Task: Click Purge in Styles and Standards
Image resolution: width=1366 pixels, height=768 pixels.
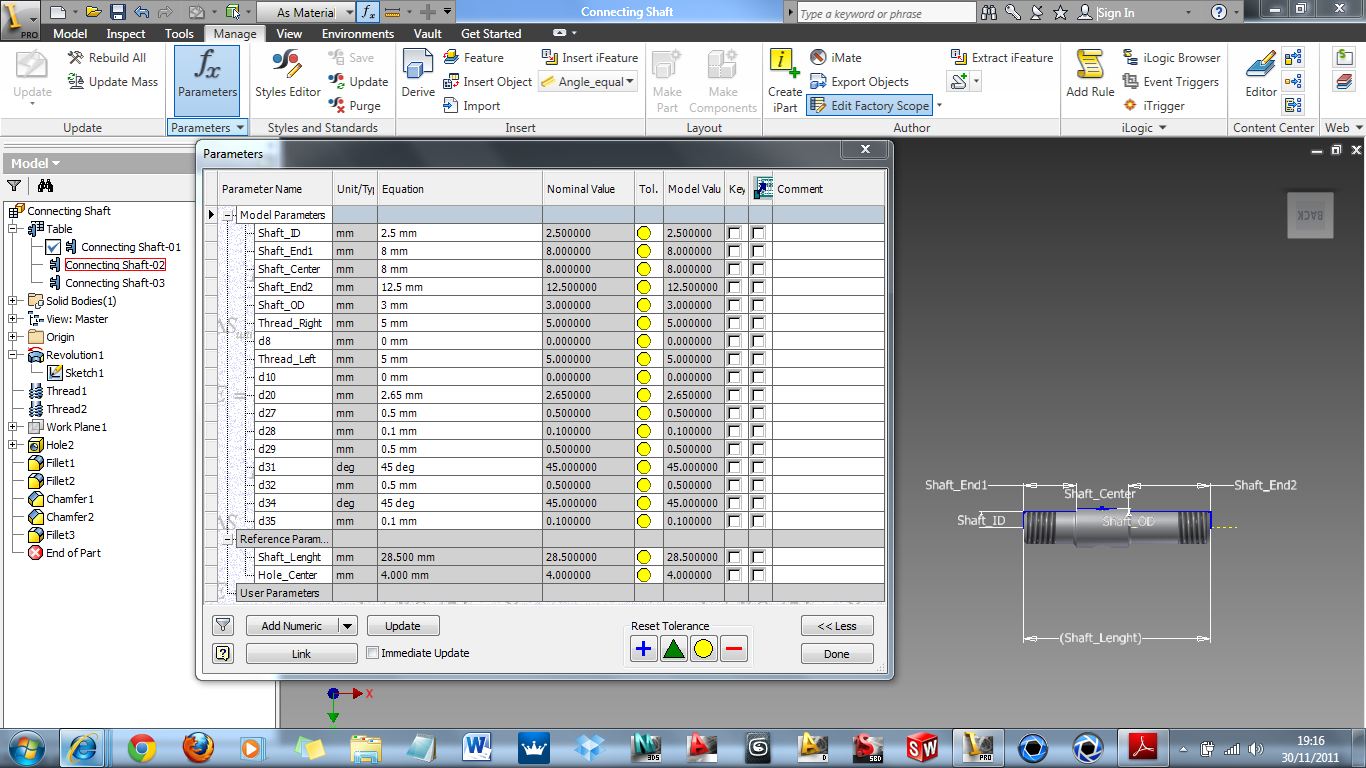Action: coord(354,106)
